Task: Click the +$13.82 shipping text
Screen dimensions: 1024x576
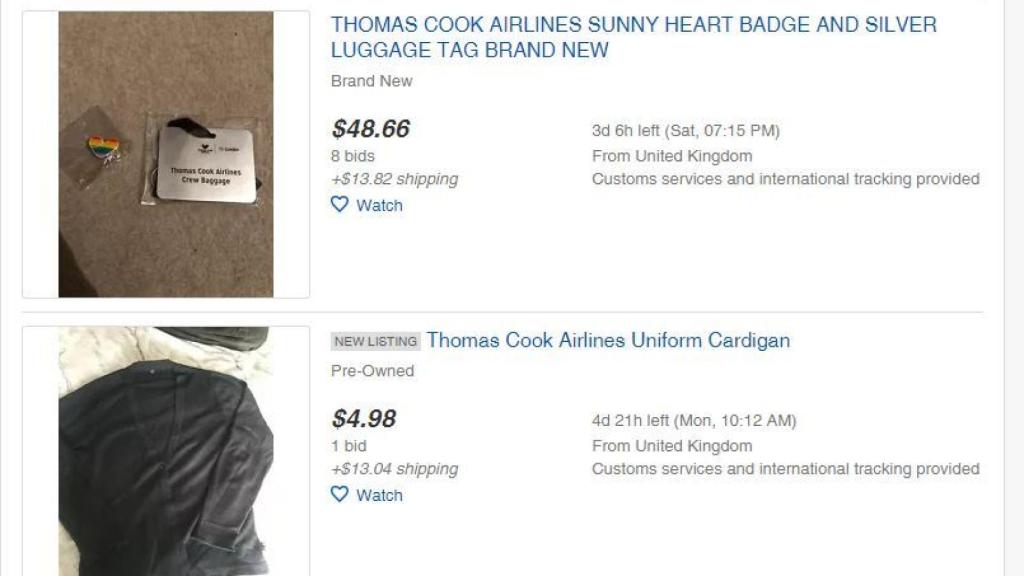Action: click(x=394, y=179)
